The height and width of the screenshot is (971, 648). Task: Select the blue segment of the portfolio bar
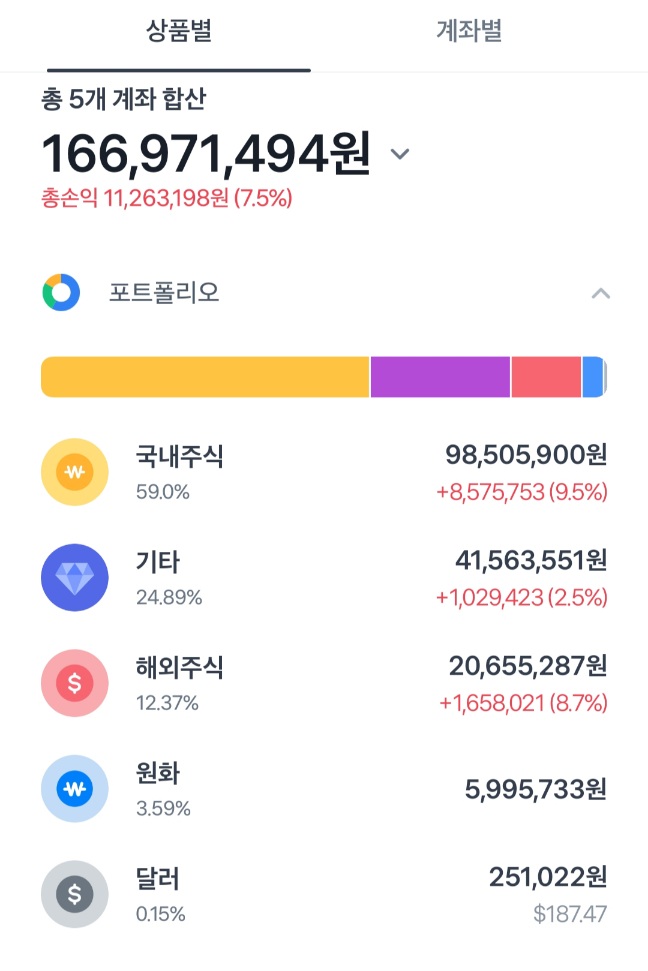593,377
